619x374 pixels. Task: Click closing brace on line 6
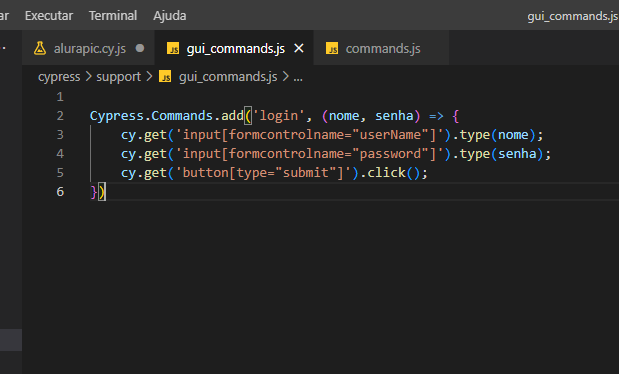coord(93,192)
